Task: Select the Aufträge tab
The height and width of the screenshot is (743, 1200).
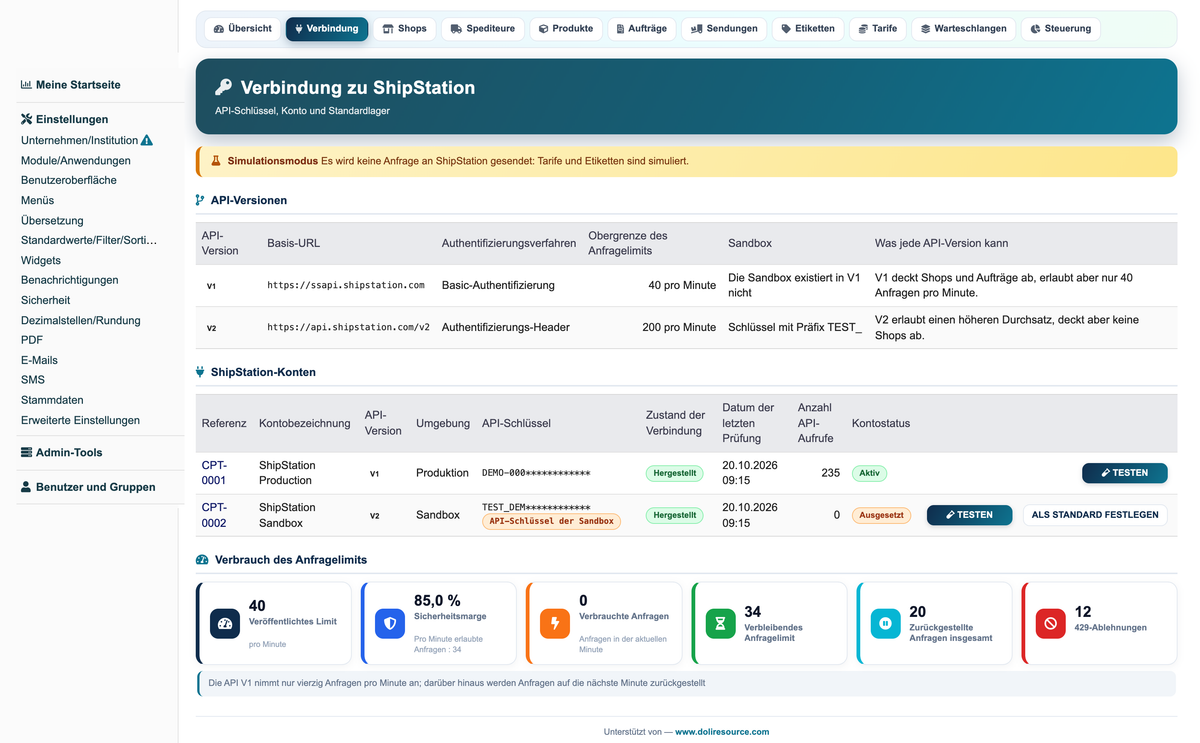Action: point(641,29)
